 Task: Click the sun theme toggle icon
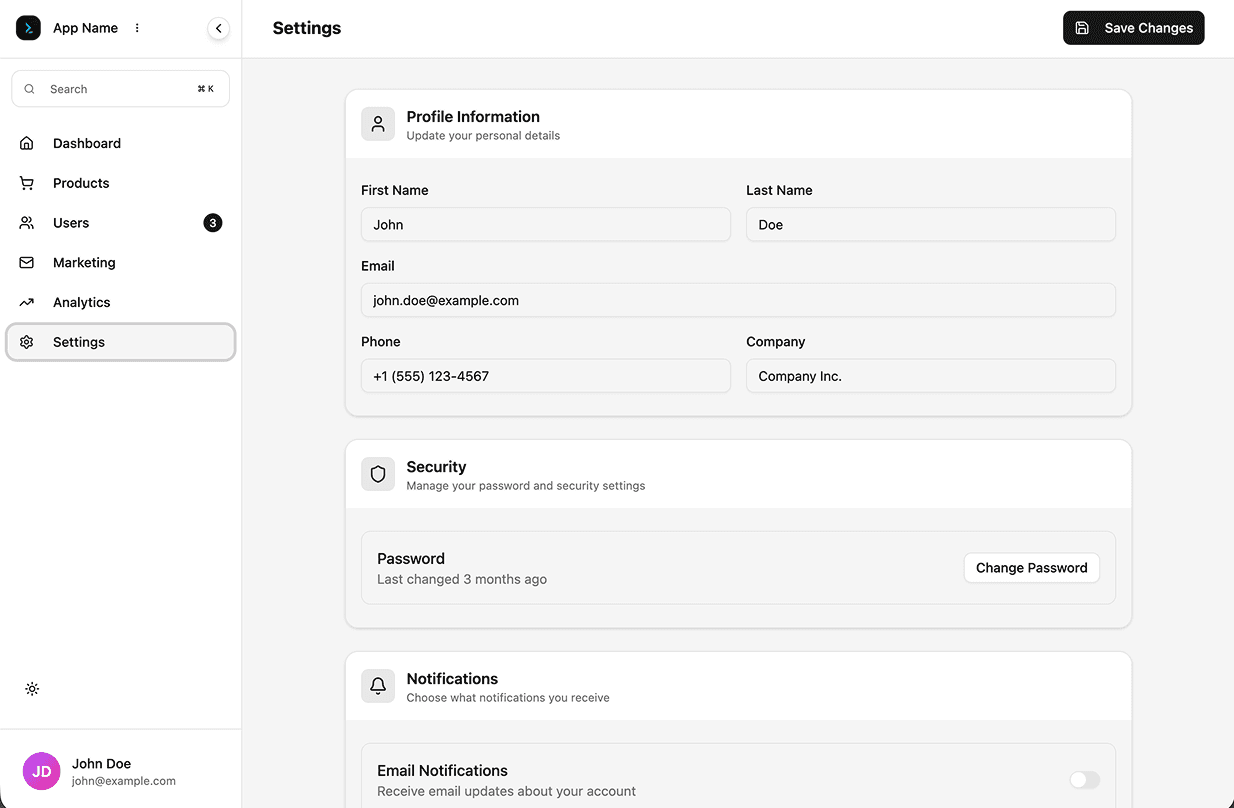coord(32,689)
